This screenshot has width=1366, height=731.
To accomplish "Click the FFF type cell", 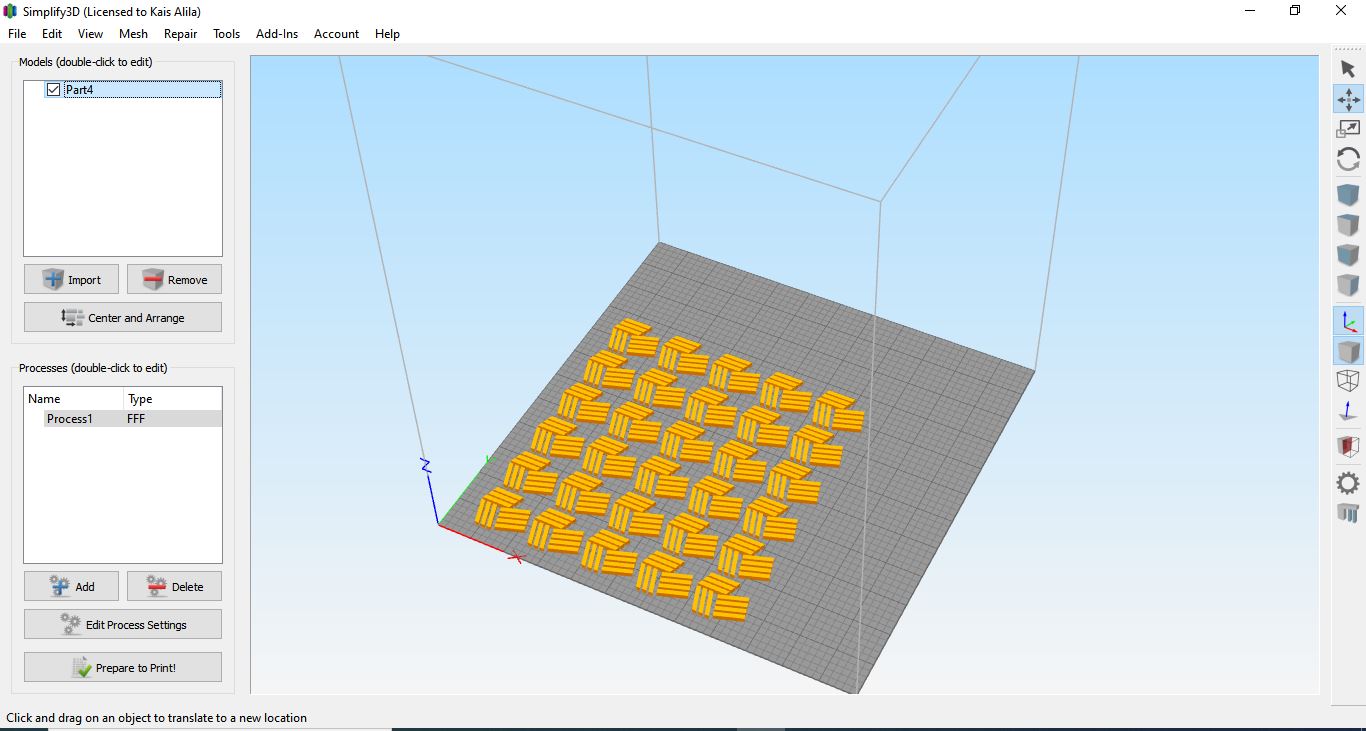I will [136, 419].
